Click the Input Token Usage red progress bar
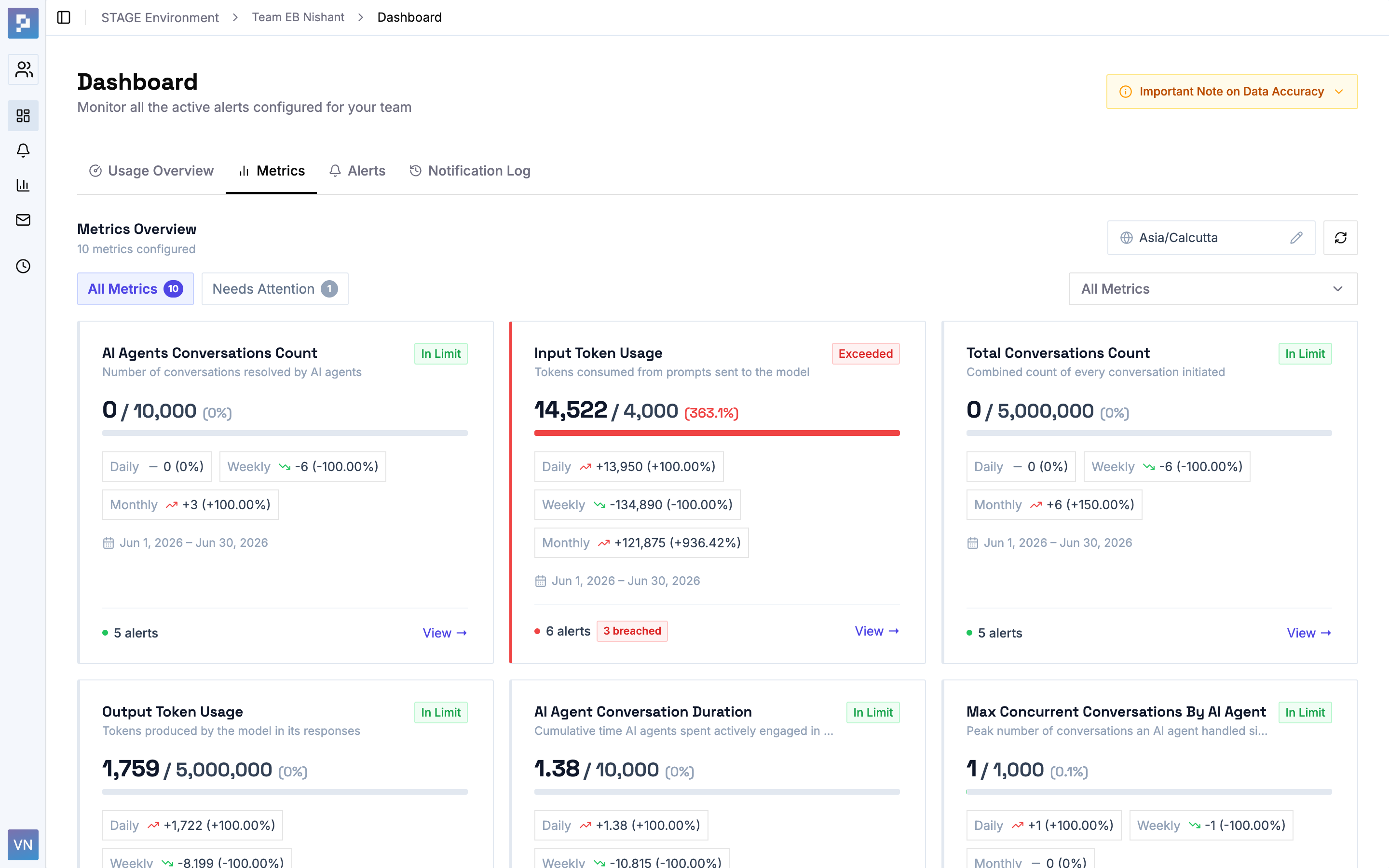Image resolution: width=1389 pixels, height=868 pixels. [x=717, y=433]
